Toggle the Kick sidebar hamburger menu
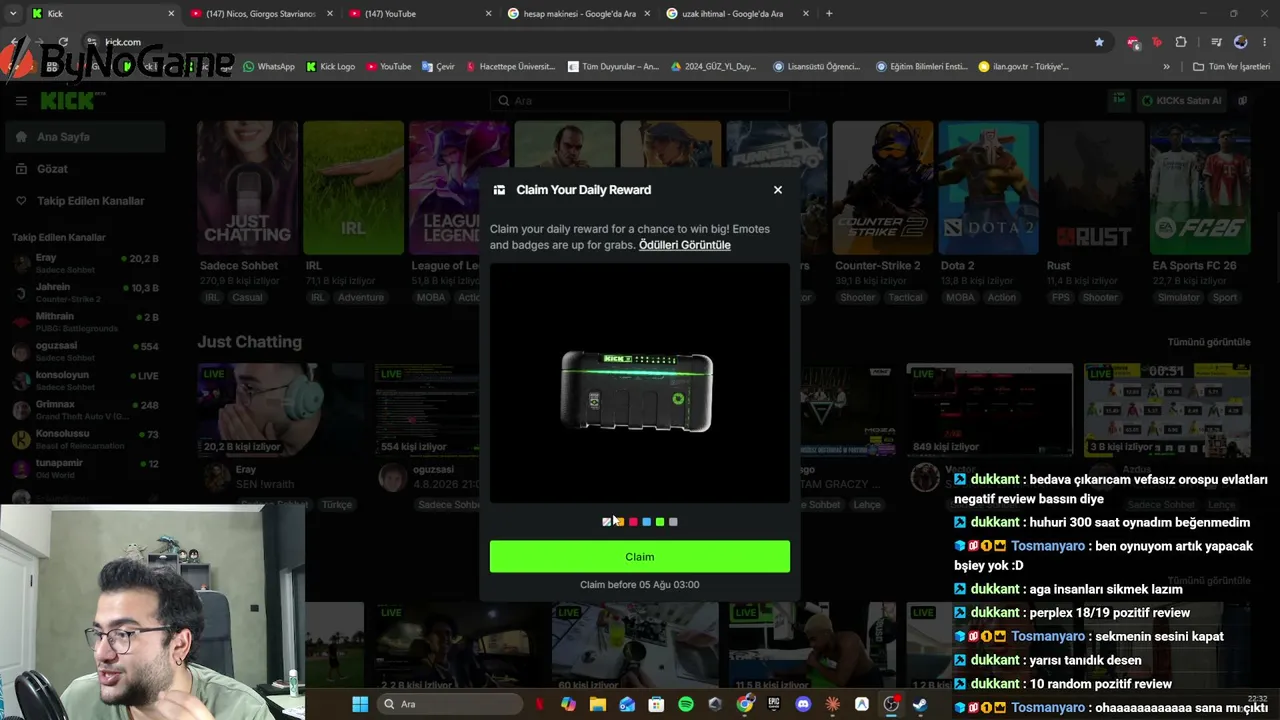The height and width of the screenshot is (720, 1280). point(21,101)
